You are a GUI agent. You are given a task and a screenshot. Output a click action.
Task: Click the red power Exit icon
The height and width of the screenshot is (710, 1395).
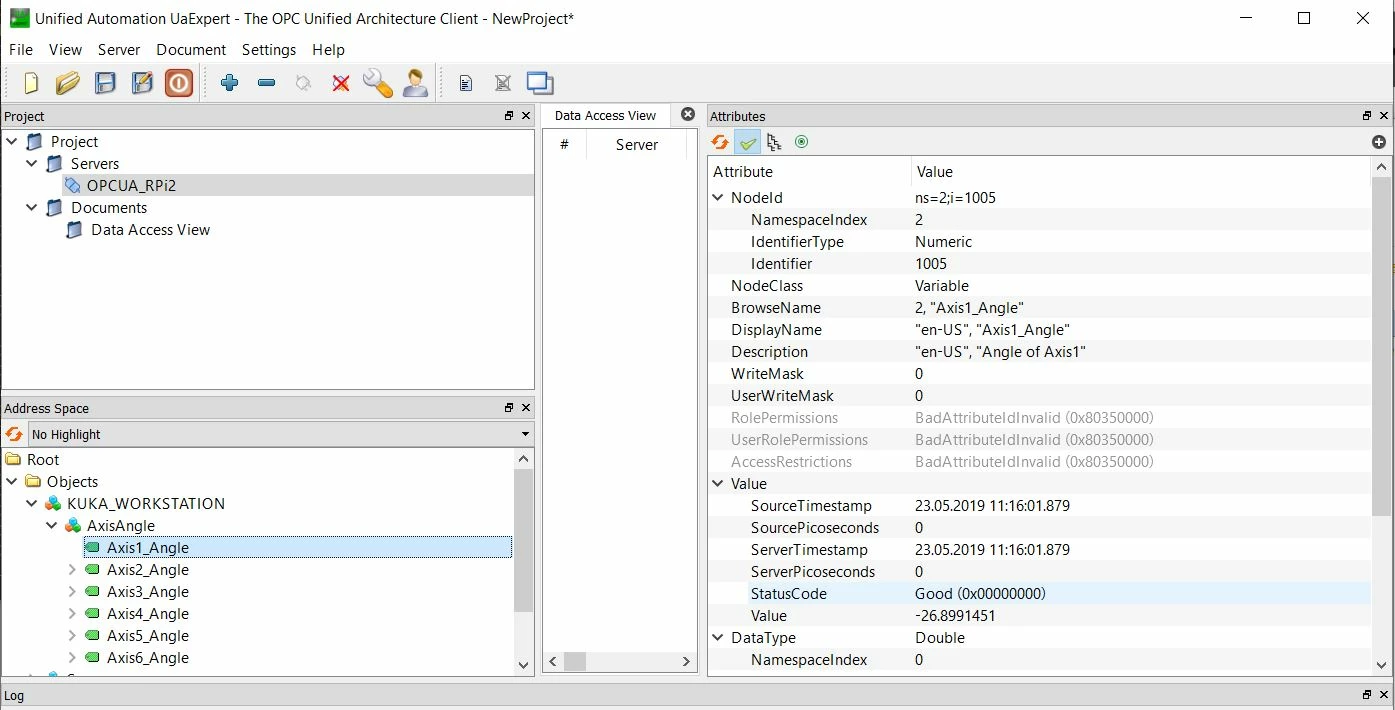(179, 83)
